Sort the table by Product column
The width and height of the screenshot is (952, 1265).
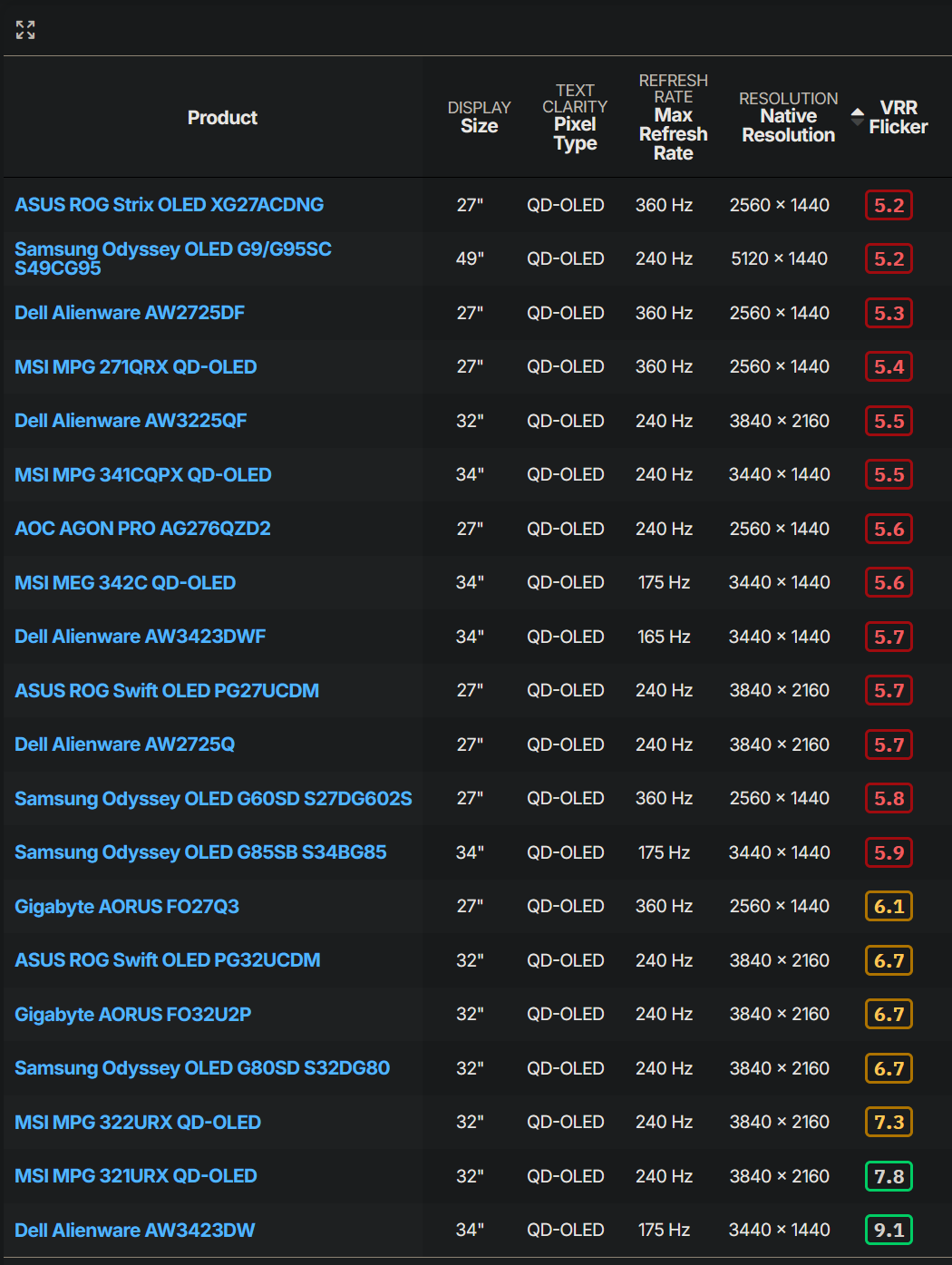[x=222, y=117]
